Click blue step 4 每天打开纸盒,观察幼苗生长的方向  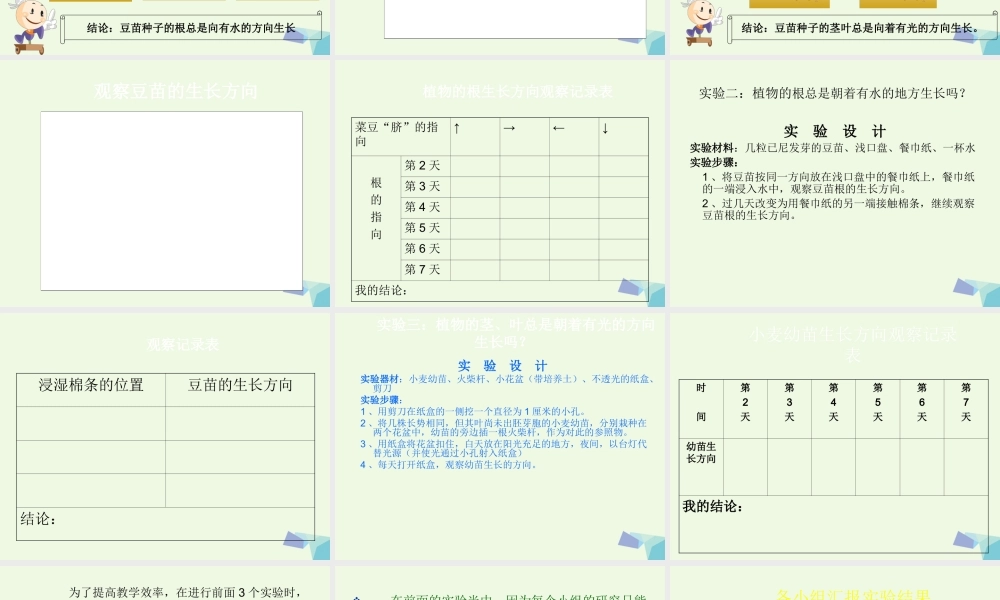pos(449,465)
